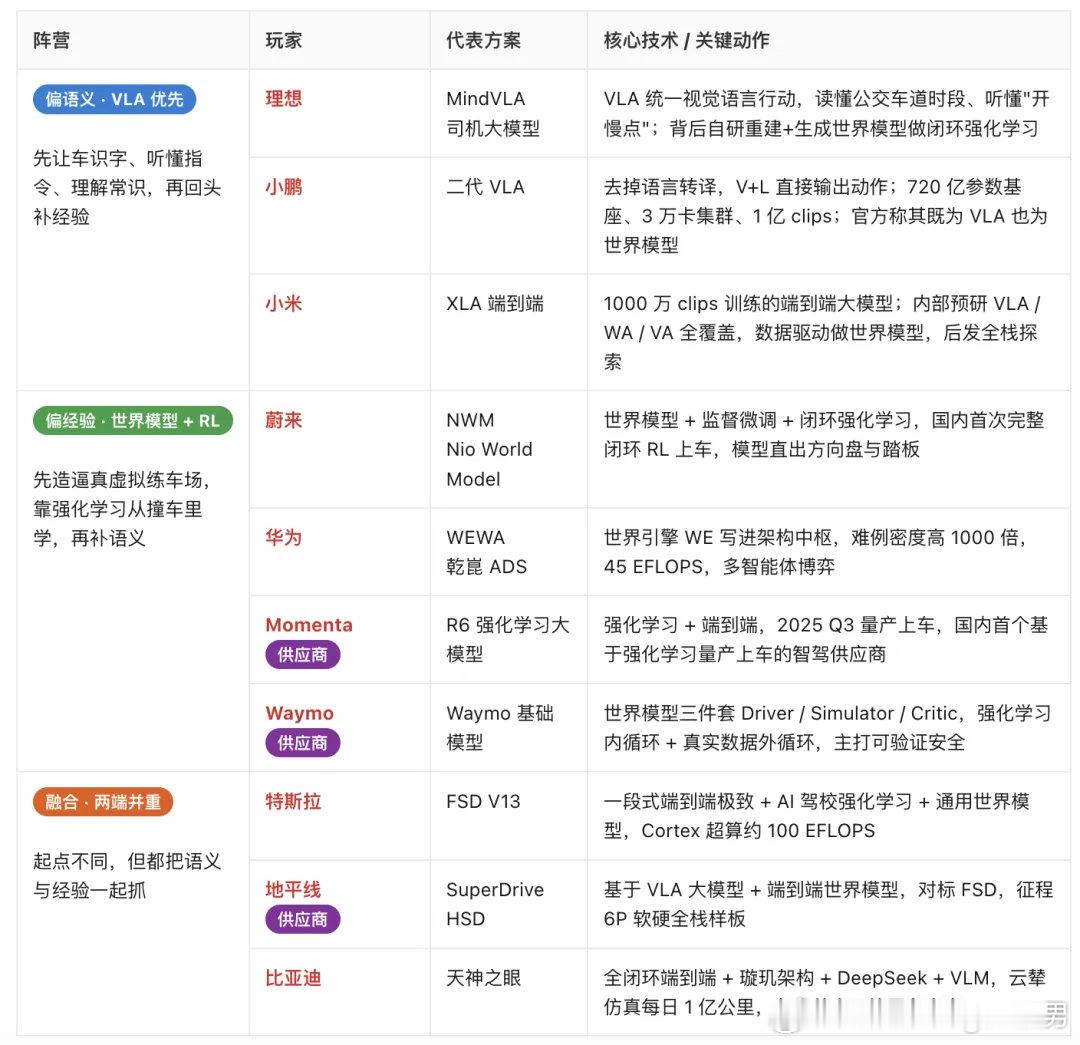The height and width of the screenshot is (1045, 1080).
Task: Click the paragraph 先让车识字、听懂指令
Action: (127, 187)
